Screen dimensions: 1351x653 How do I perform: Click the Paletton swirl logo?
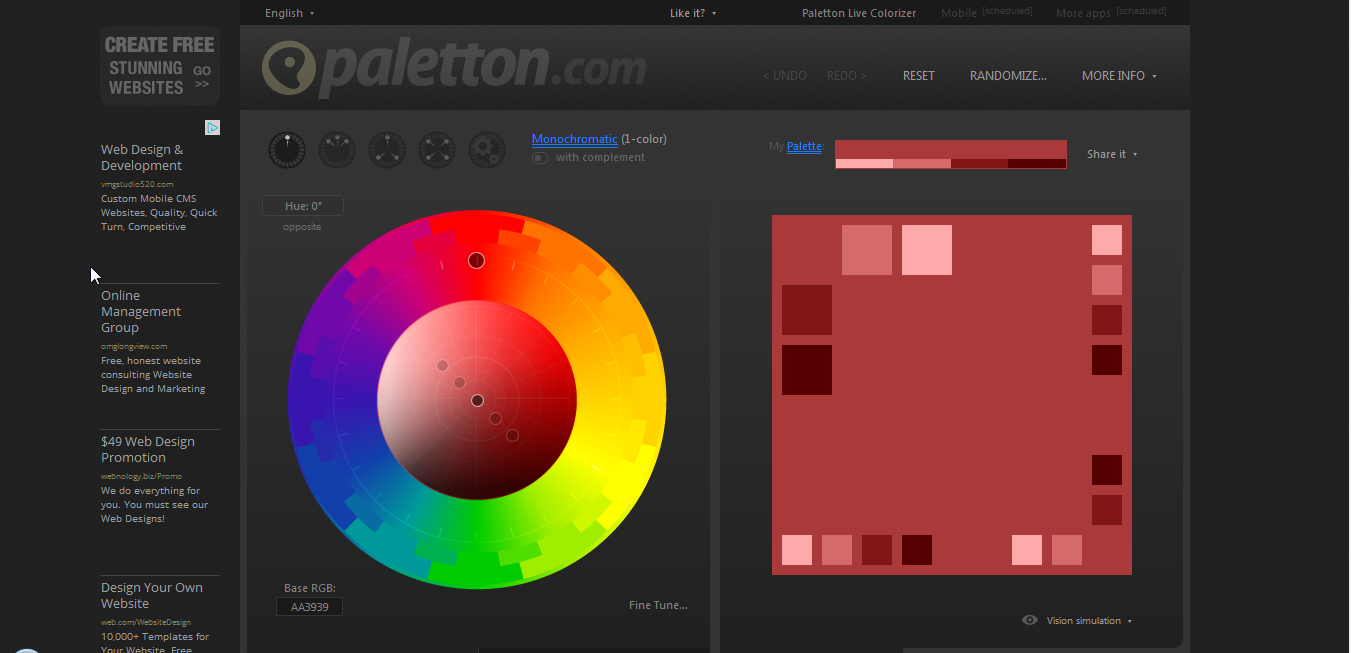(x=287, y=68)
